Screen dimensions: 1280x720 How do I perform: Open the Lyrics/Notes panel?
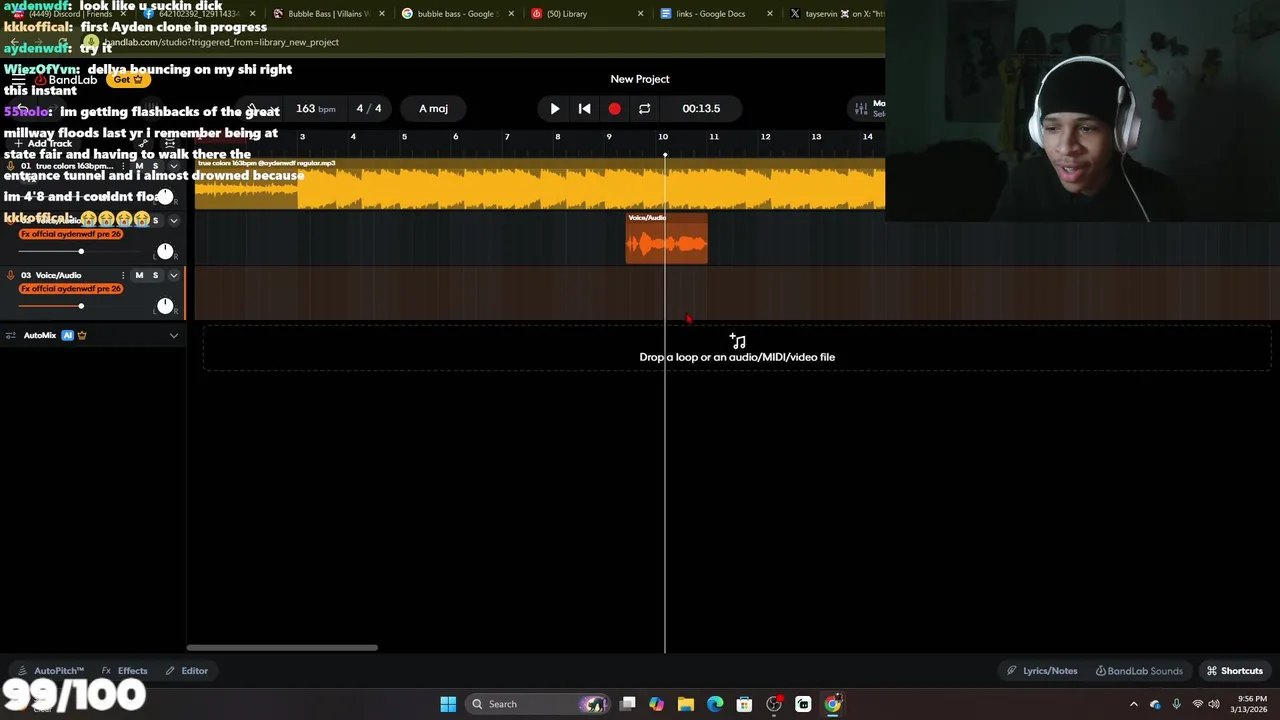click(x=1042, y=671)
